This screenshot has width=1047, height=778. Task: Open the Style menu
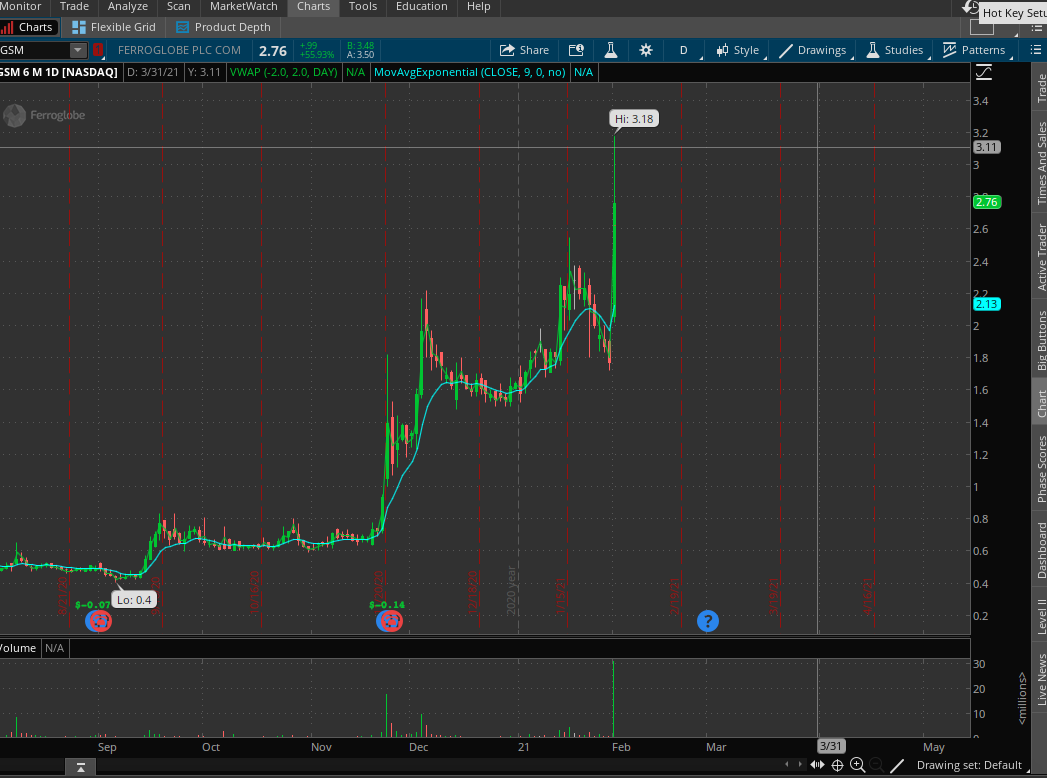pos(738,50)
